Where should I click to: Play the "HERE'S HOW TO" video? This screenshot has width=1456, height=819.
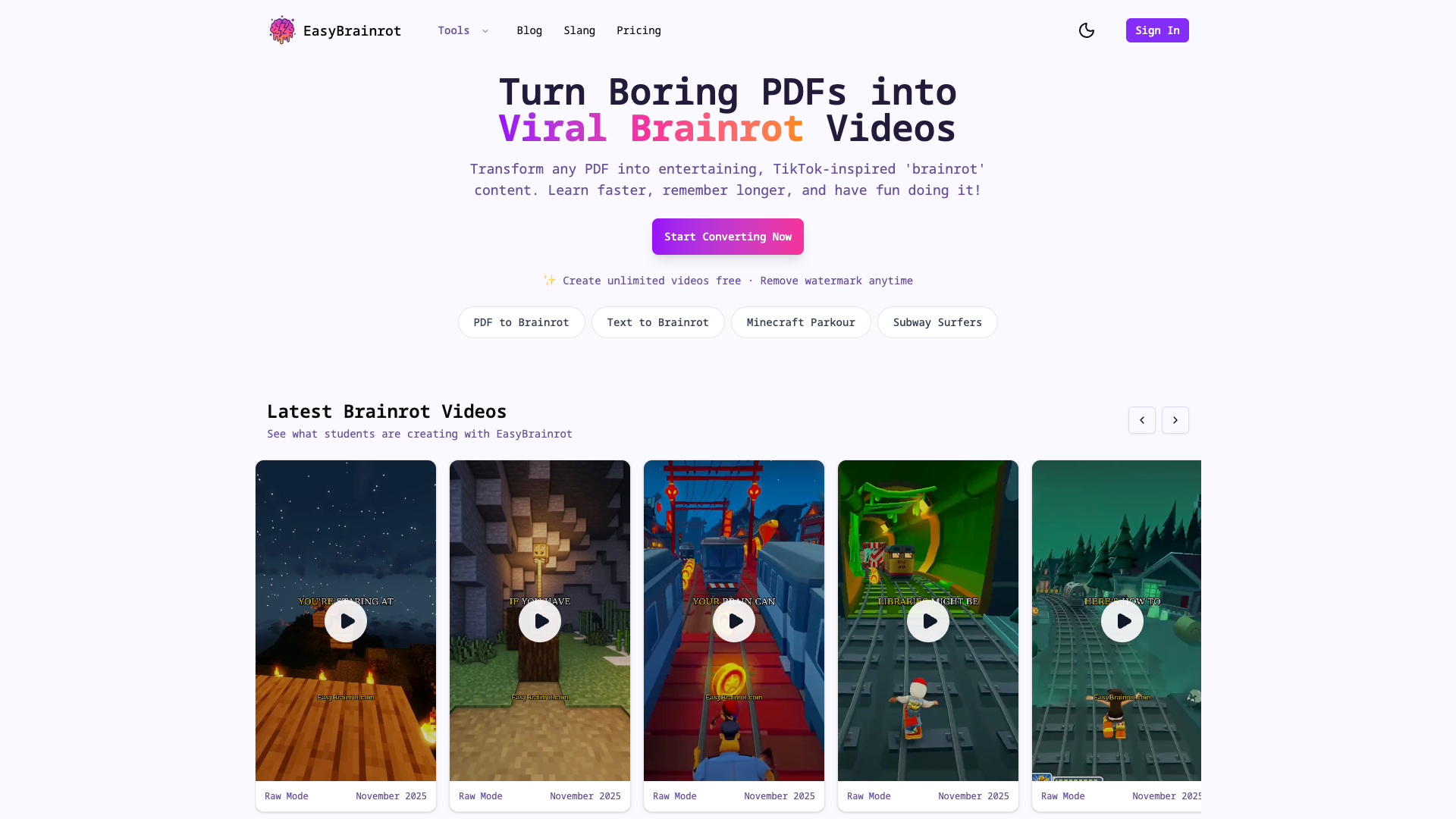coord(1122,621)
